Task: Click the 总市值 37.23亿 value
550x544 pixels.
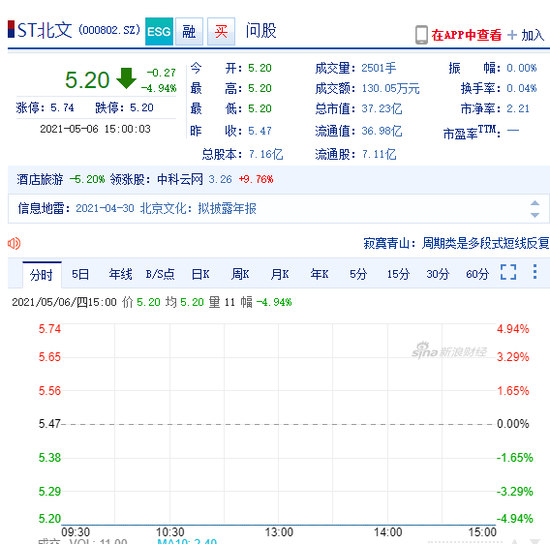Action: pyautogui.click(x=382, y=108)
